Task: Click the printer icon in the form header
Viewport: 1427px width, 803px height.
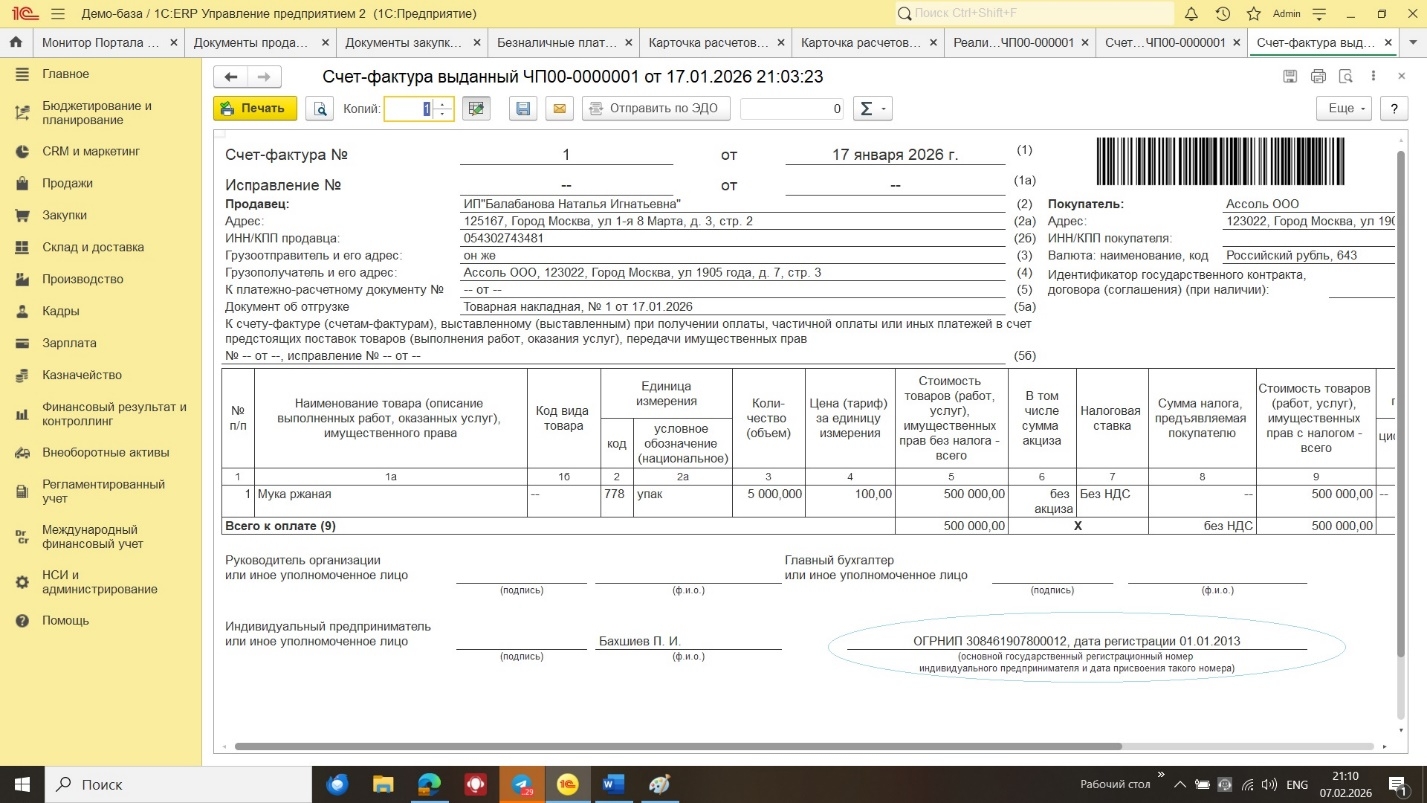Action: [1318, 77]
